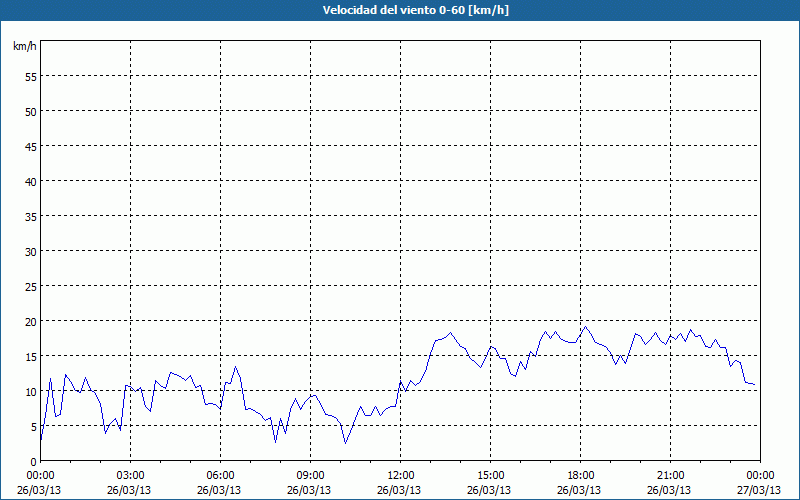The height and width of the screenshot is (500, 800).
Task: Click the 09:00 time label
Action: [x=311, y=476]
